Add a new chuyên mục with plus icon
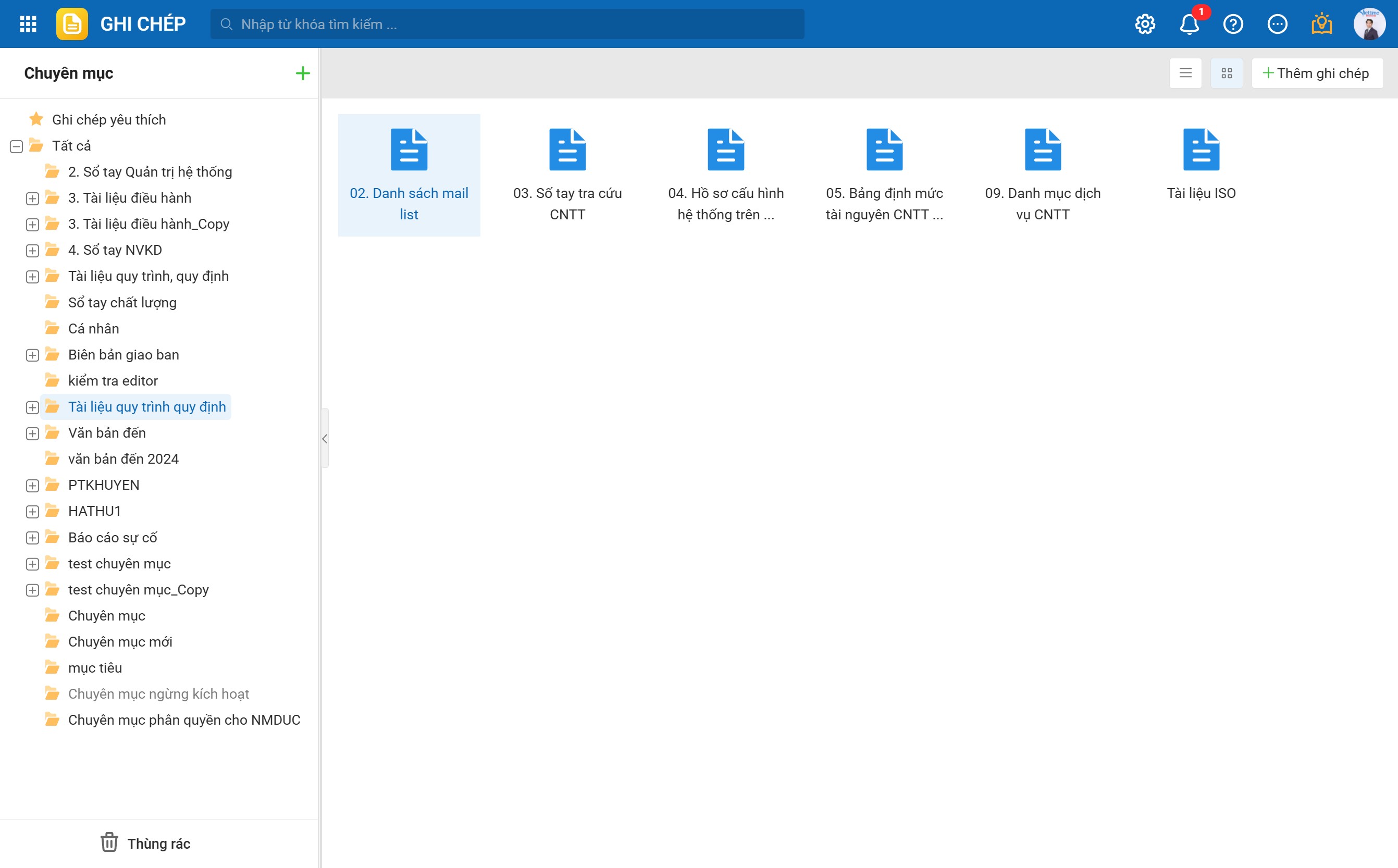The height and width of the screenshot is (868, 1398). click(x=303, y=73)
